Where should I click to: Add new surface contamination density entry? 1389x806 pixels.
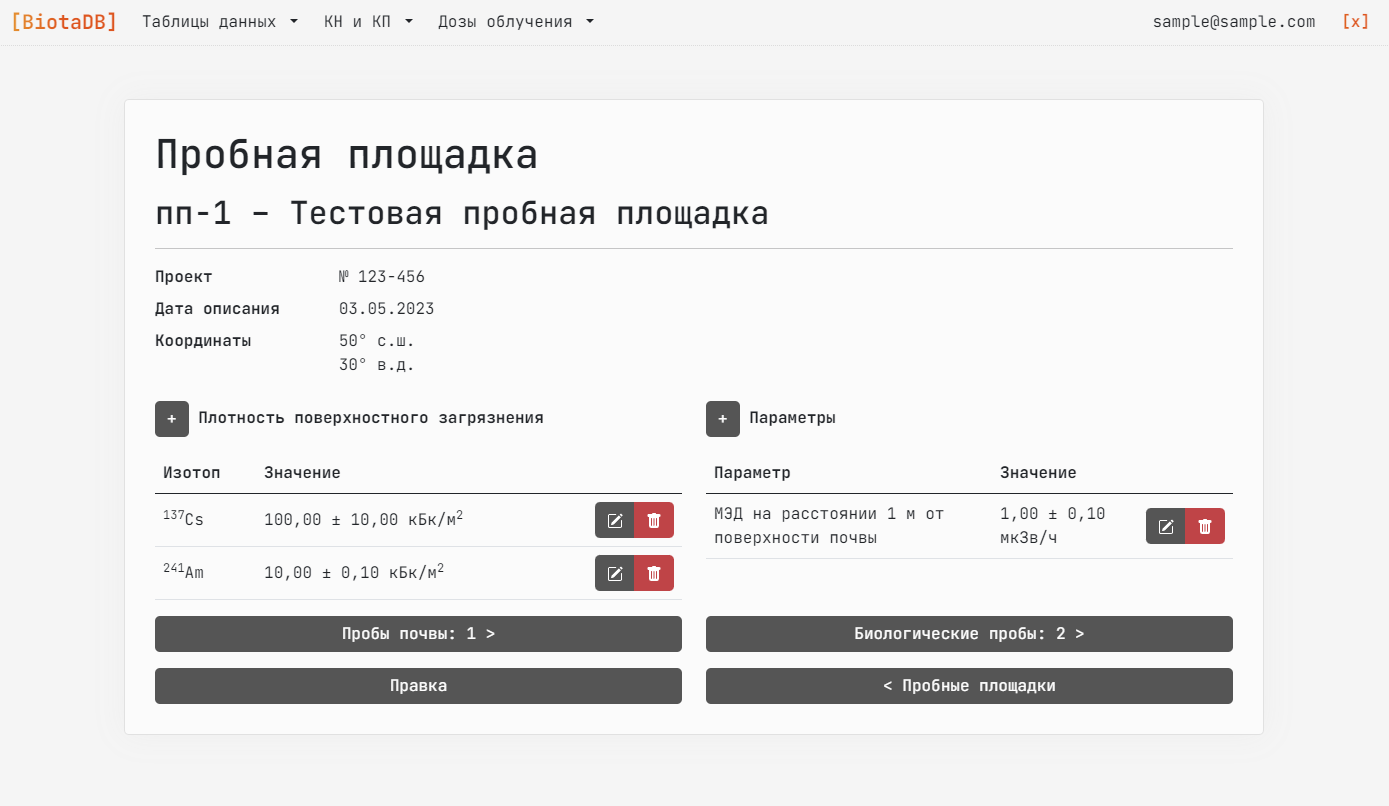(172, 419)
